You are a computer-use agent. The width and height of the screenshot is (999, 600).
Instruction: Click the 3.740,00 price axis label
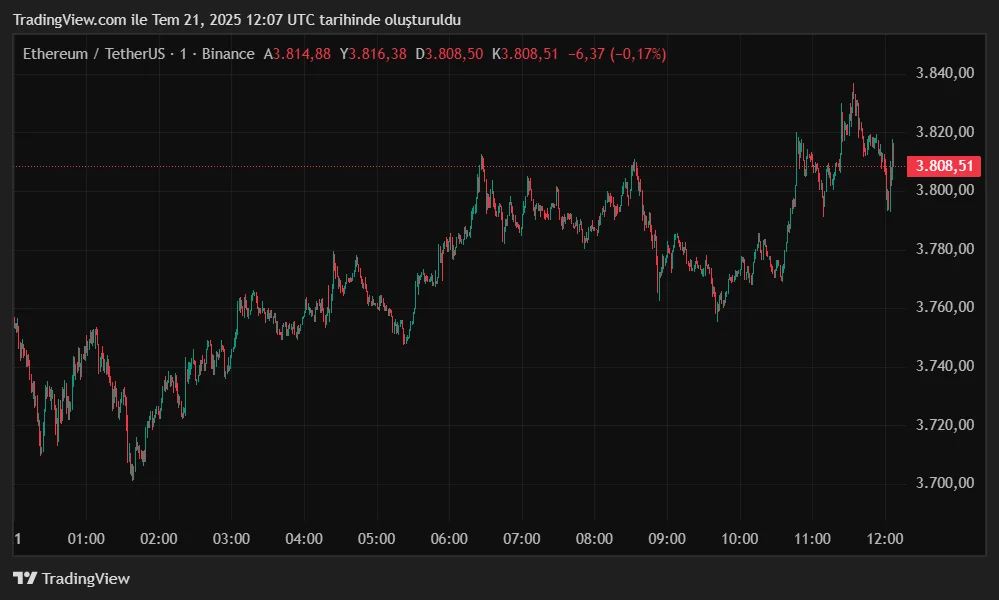(945, 366)
